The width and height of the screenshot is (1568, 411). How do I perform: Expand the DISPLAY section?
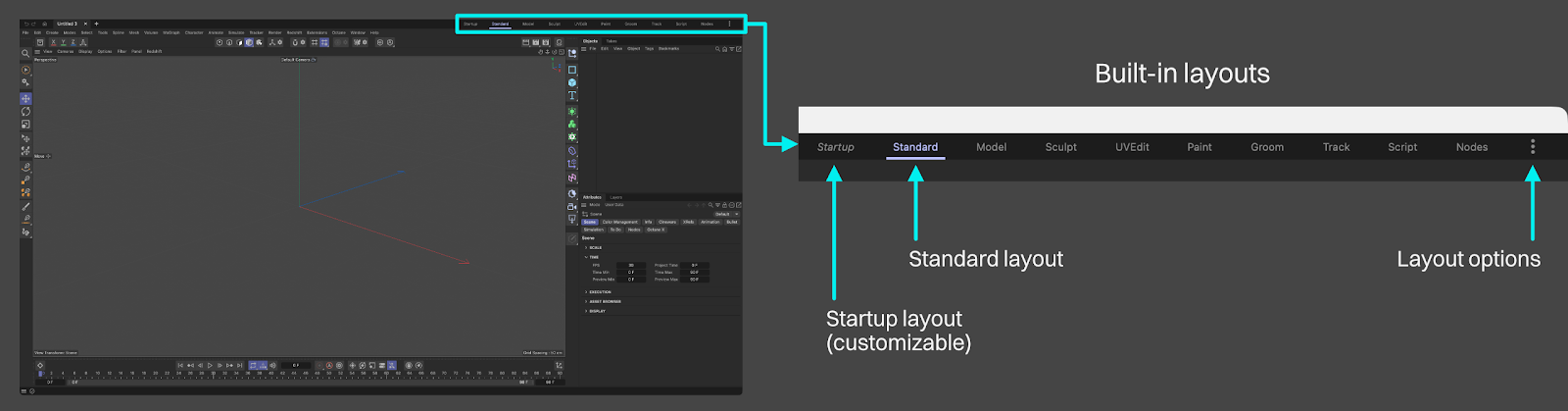595,311
